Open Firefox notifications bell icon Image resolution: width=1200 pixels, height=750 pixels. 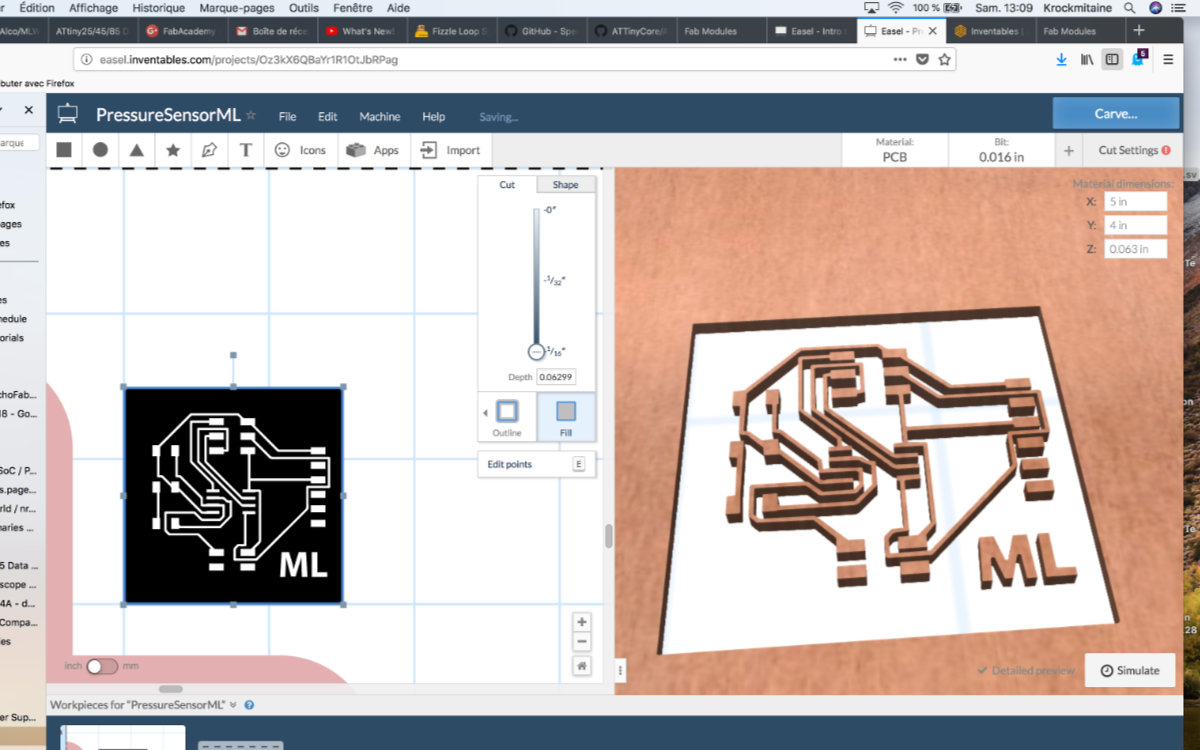1138,59
